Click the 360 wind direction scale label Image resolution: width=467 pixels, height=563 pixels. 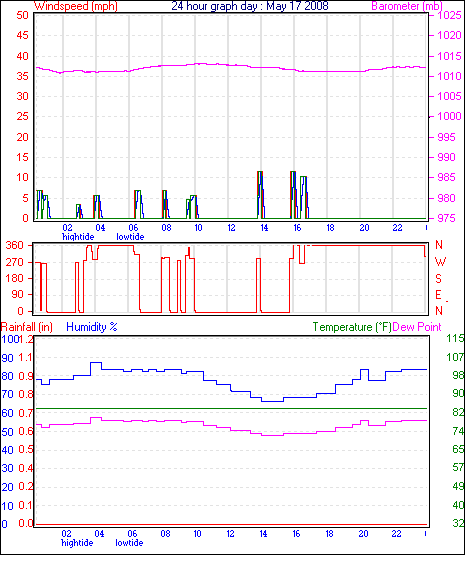coord(14,246)
